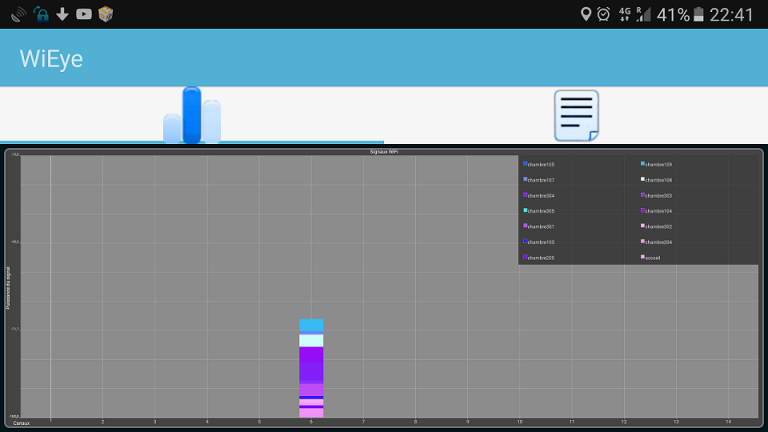Open the bar chart signals tab
The height and width of the screenshot is (432, 768).
click(192, 115)
